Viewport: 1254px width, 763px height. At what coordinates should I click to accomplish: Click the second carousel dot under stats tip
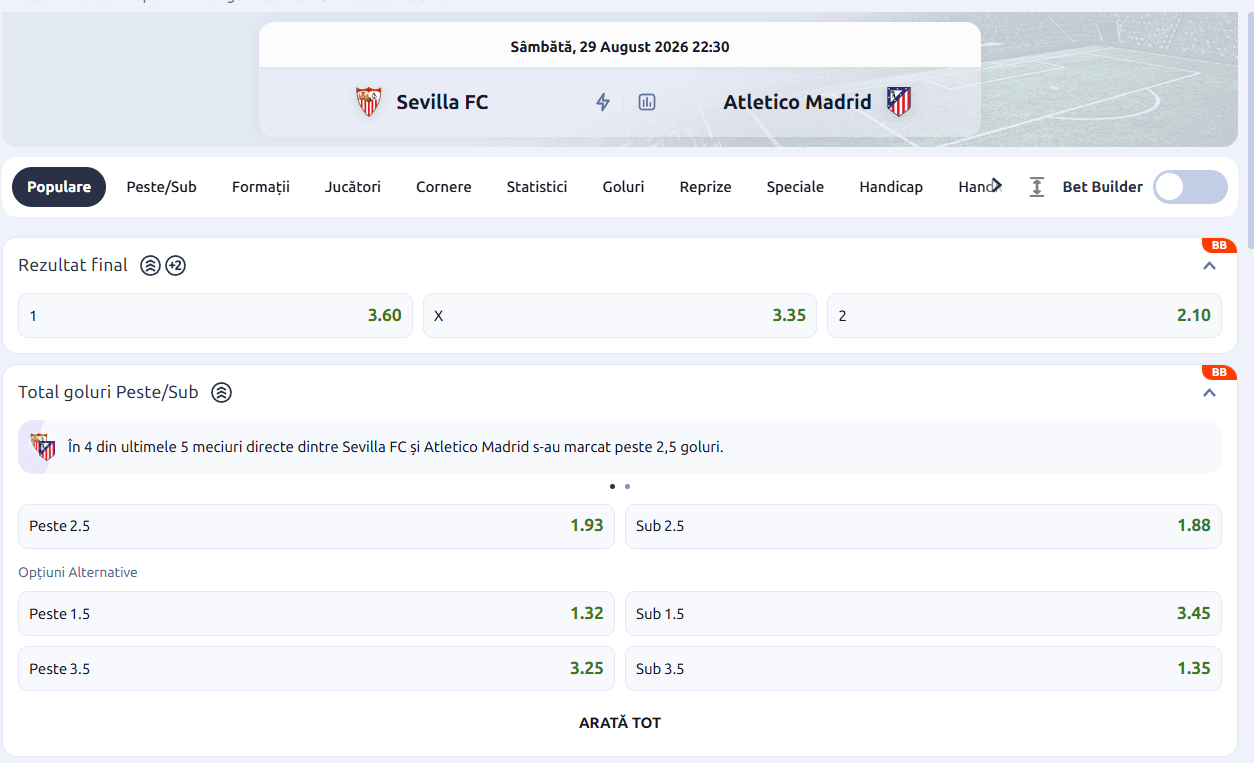click(627, 487)
